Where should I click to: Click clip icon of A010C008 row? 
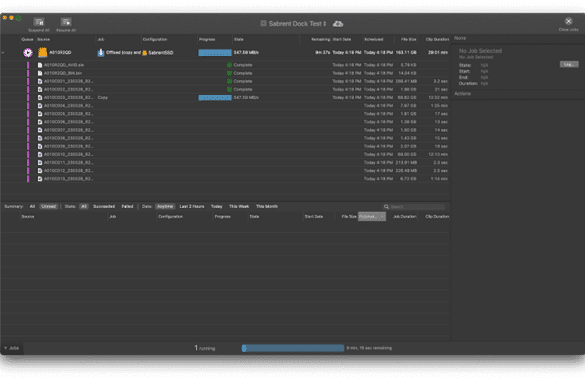[x=40, y=138]
